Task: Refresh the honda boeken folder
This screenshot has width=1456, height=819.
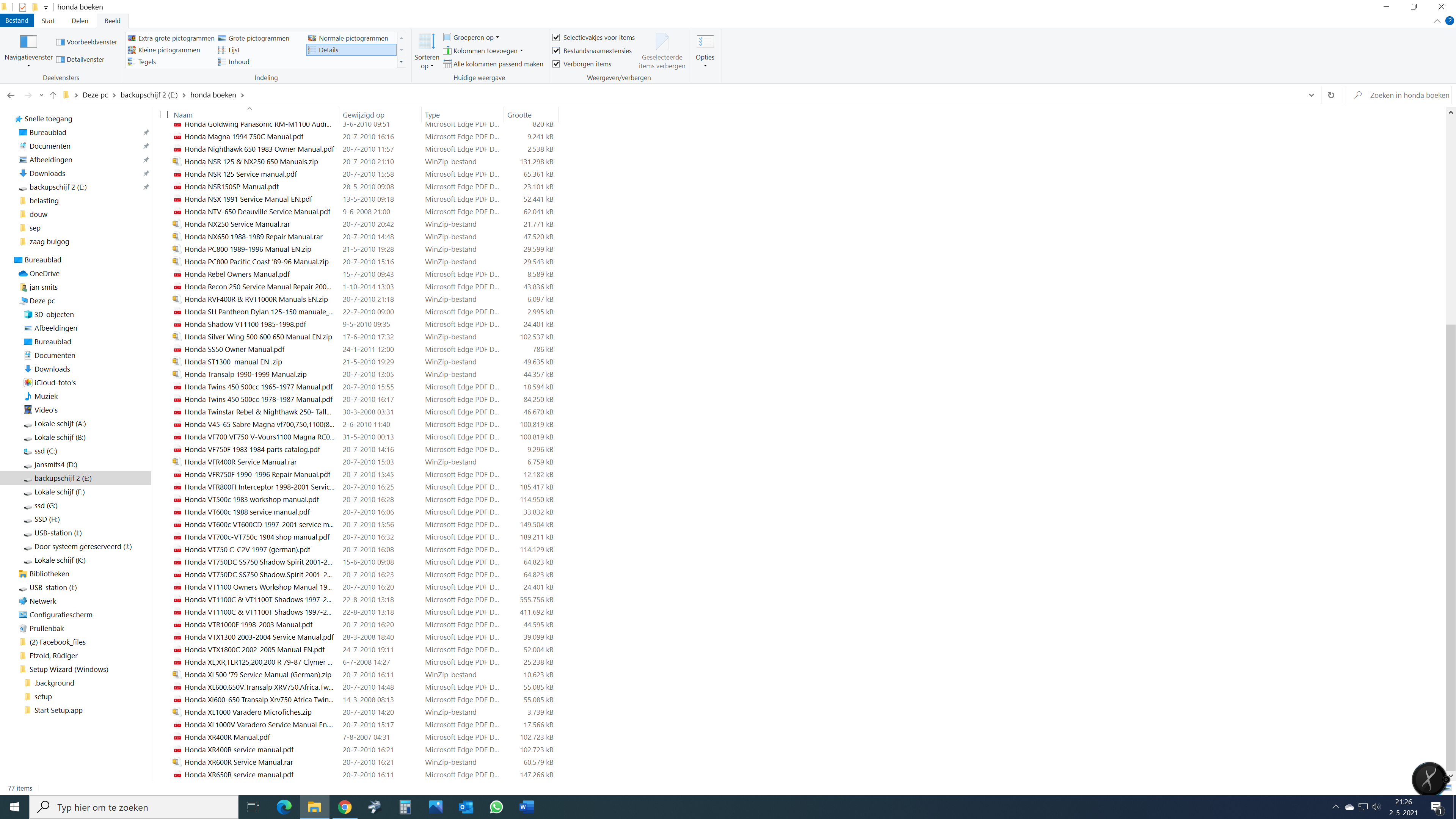Action: tap(1331, 95)
